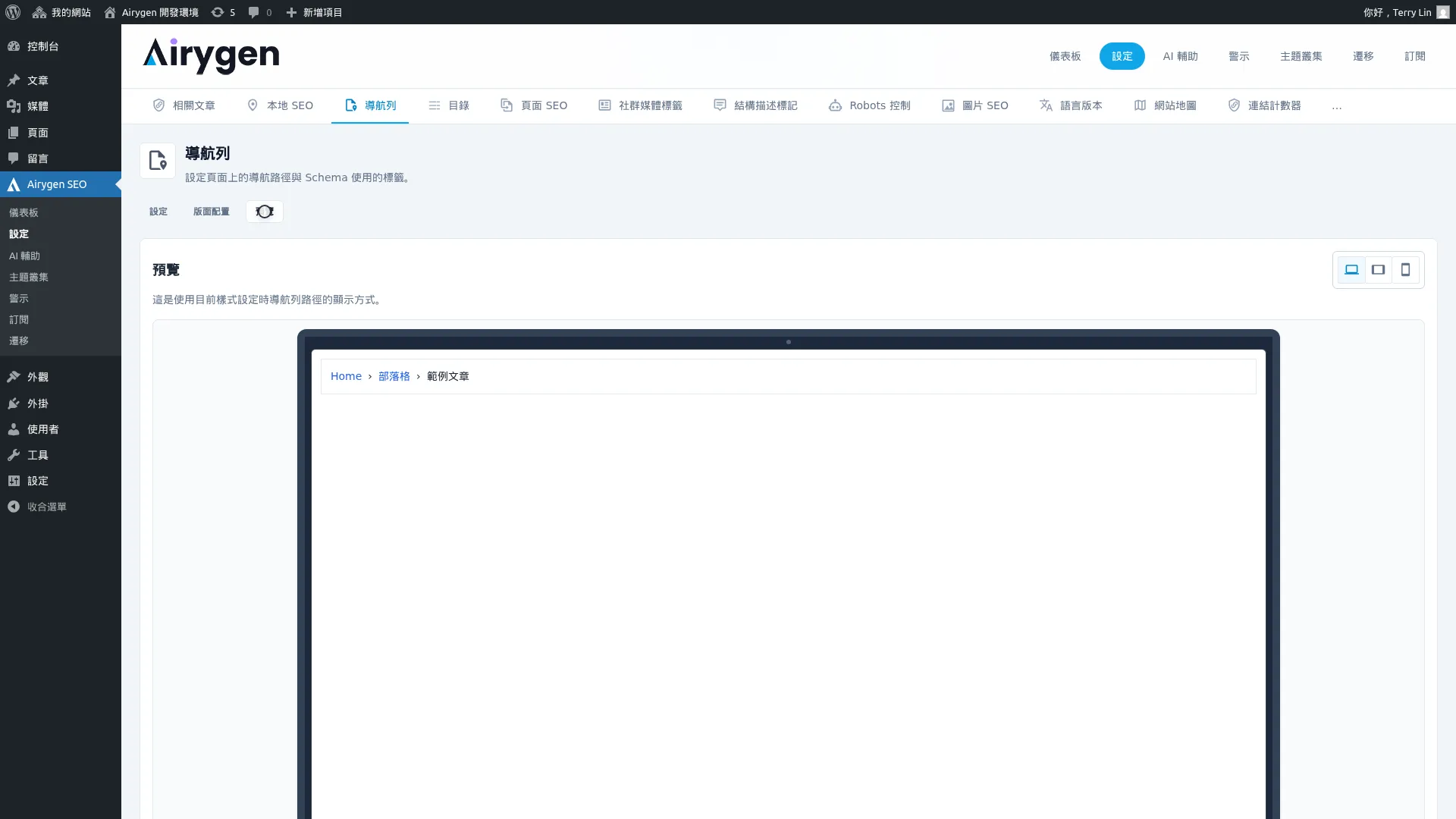Image resolution: width=1456 pixels, height=819 pixels.
Task: Switch to 結構描述標記 tab
Action: [x=755, y=105]
